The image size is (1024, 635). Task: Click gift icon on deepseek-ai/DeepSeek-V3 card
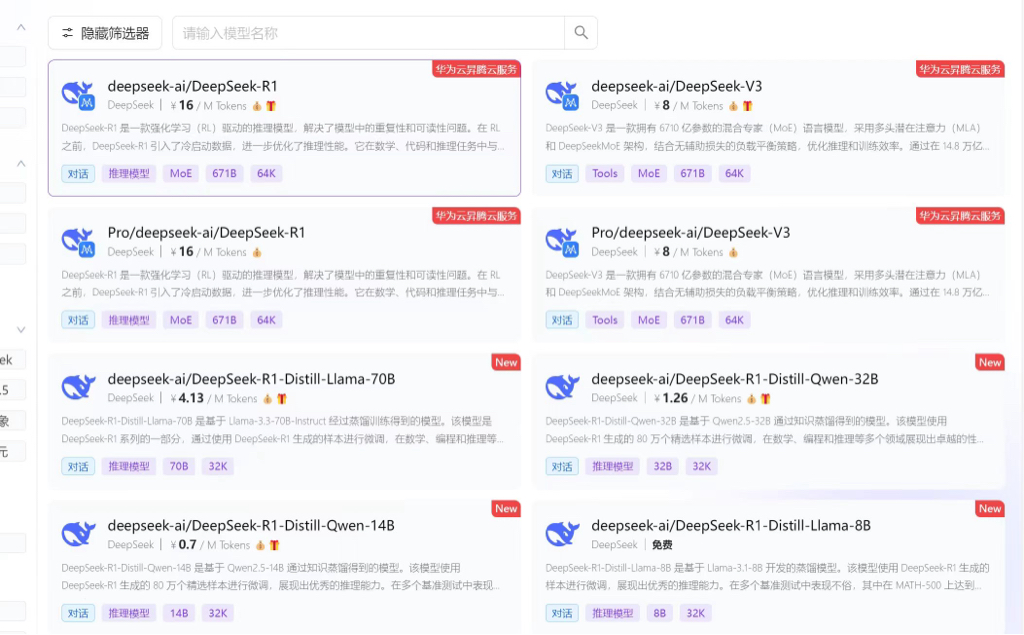click(748, 106)
